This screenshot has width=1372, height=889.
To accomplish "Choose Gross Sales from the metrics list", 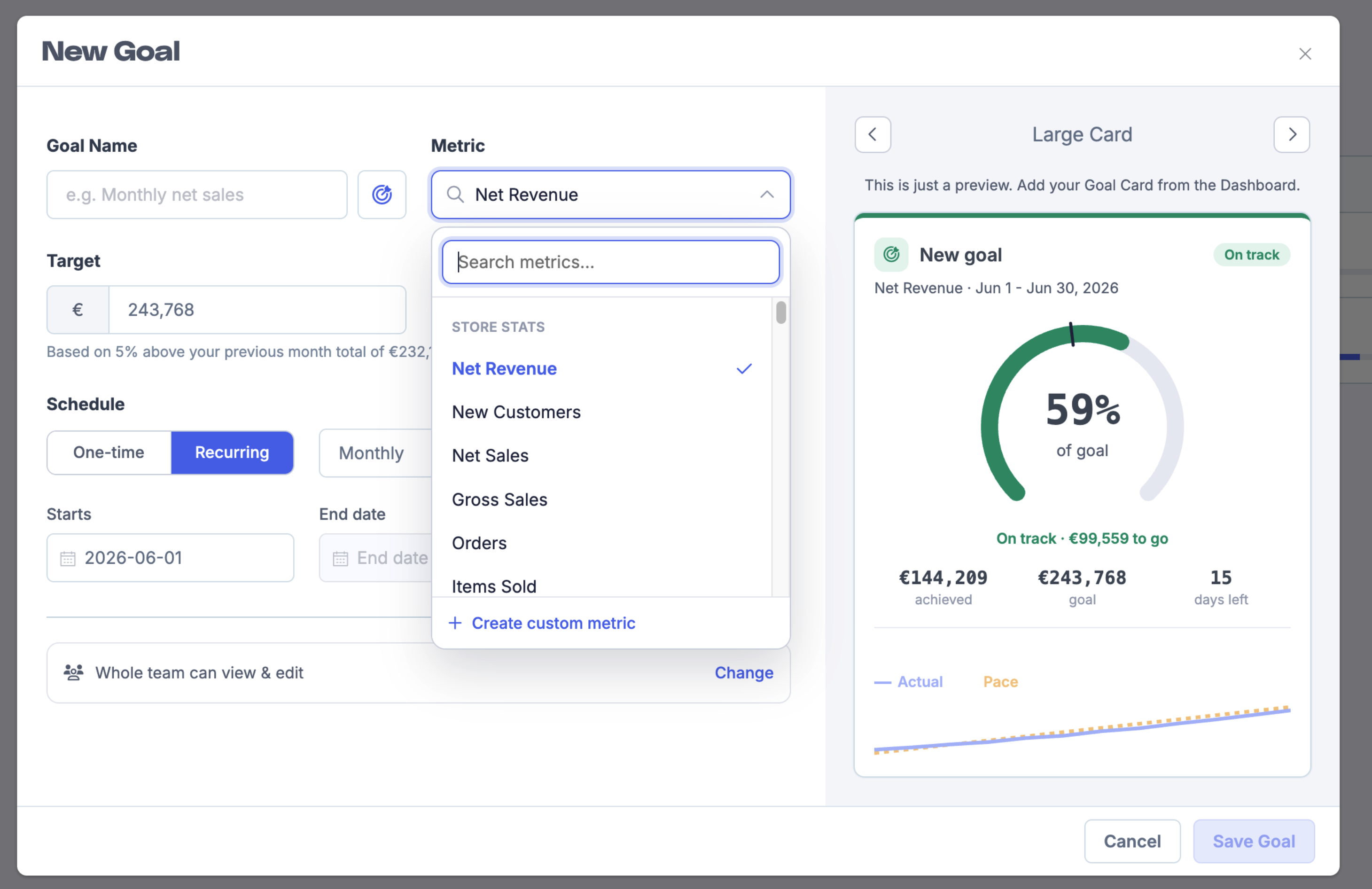I will click(x=601, y=499).
